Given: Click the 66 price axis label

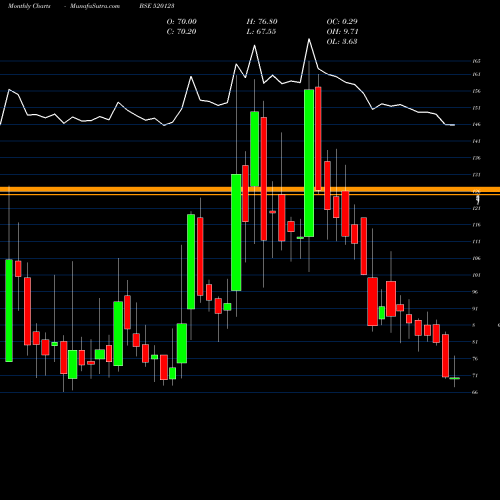Looking at the screenshot, I should tap(476, 392).
